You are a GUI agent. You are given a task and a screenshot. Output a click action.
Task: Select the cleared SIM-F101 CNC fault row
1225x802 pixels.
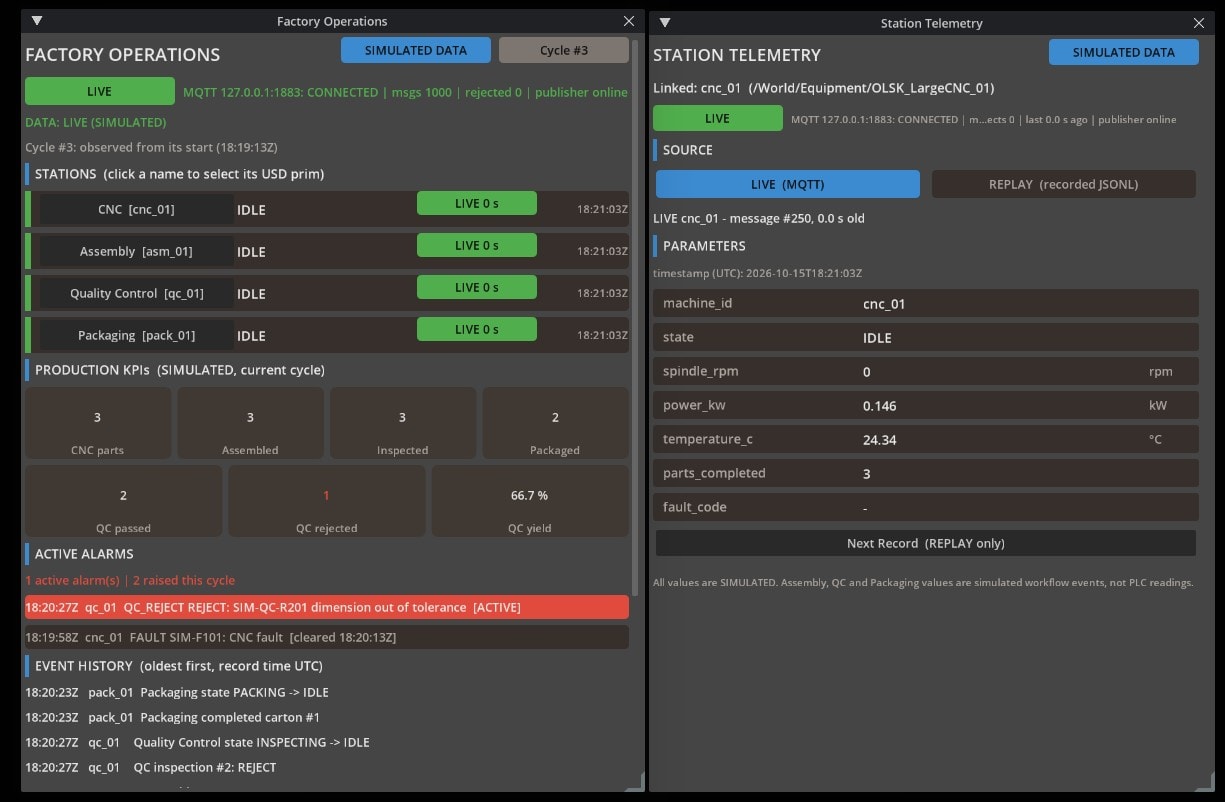327,637
